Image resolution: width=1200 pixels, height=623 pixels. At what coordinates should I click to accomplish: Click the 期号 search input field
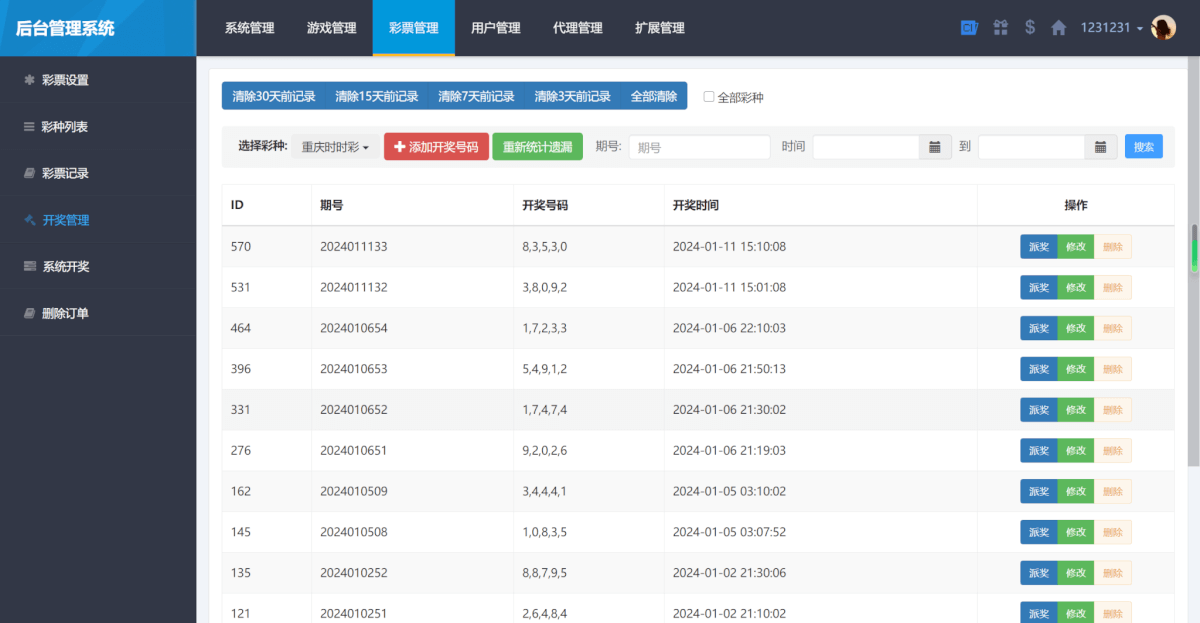pyautogui.click(x=699, y=147)
